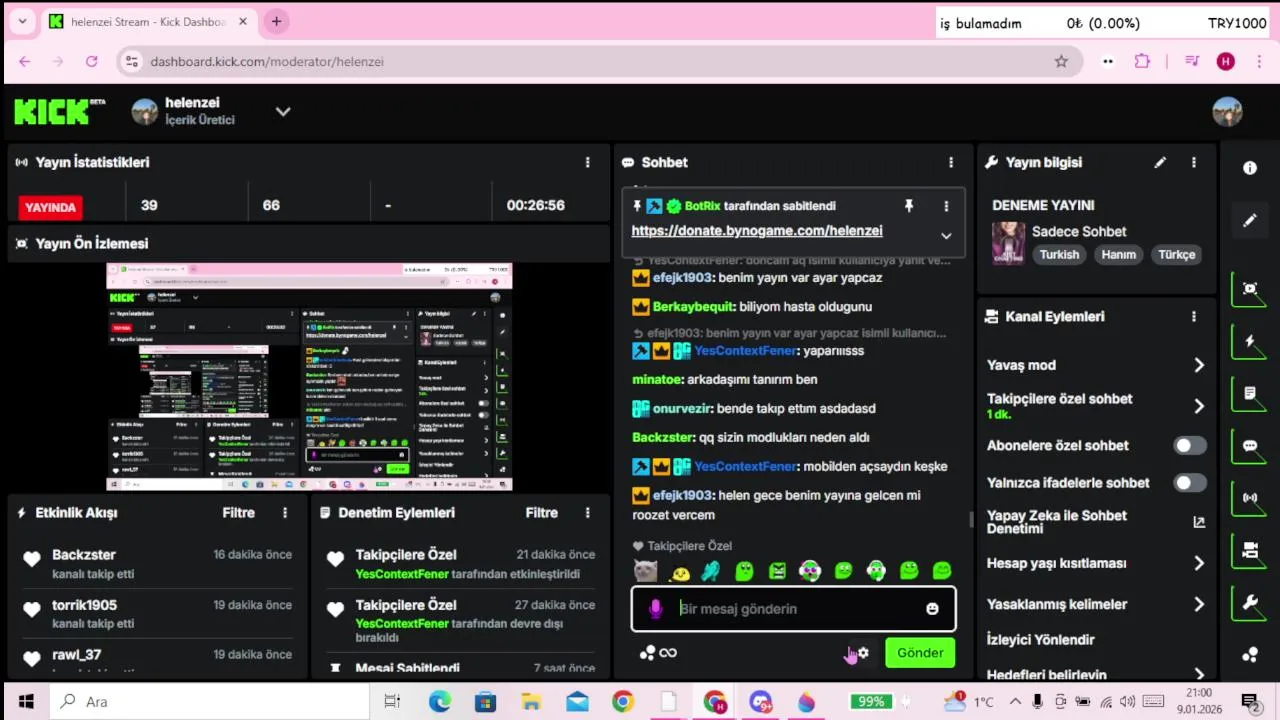The width and height of the screenshot is (1280, 720).
Task: Toggle Abonelere özel sohbet switch
Action: coord(1190,446)
